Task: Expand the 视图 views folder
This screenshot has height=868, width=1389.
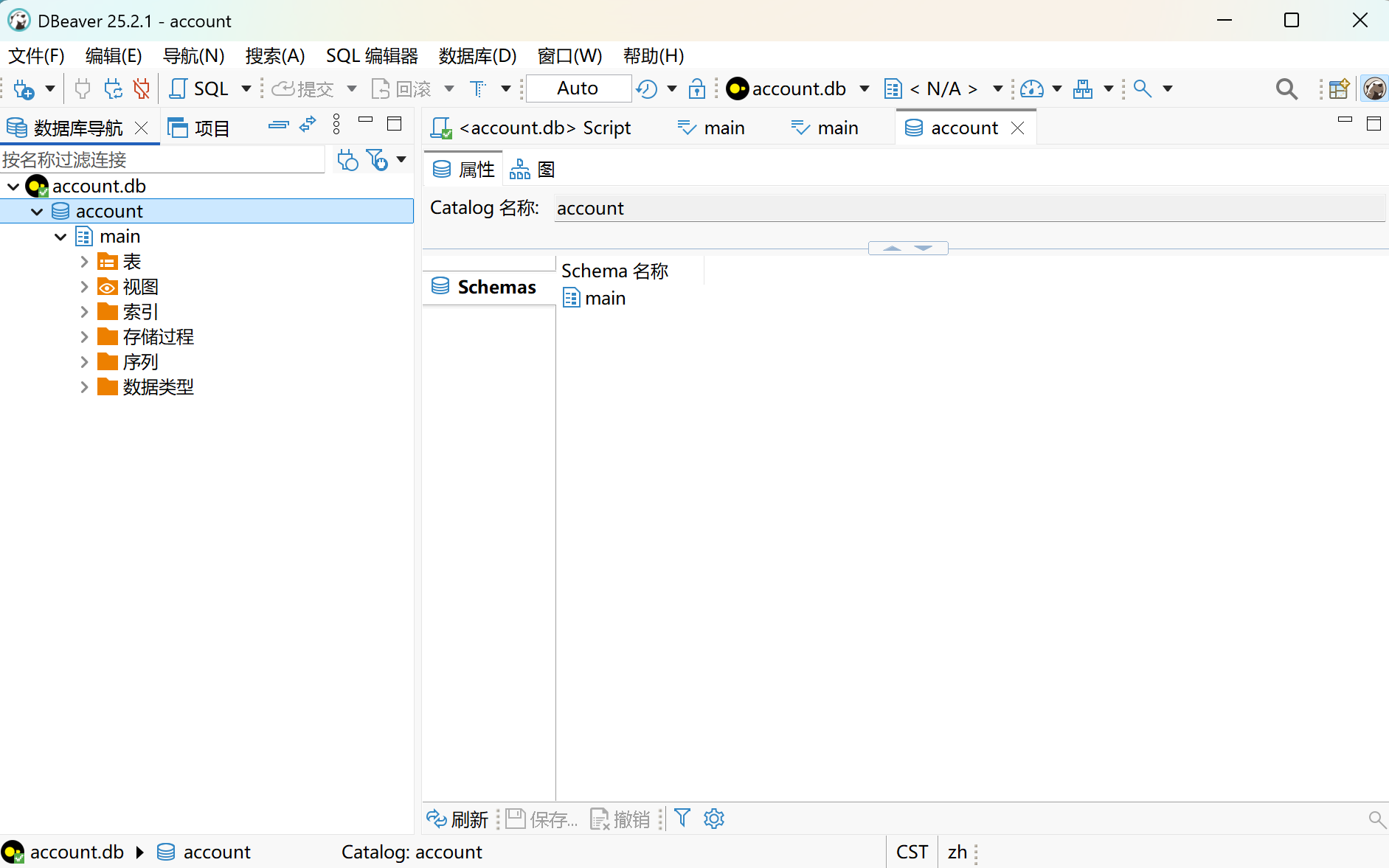Action: (84, 287)
